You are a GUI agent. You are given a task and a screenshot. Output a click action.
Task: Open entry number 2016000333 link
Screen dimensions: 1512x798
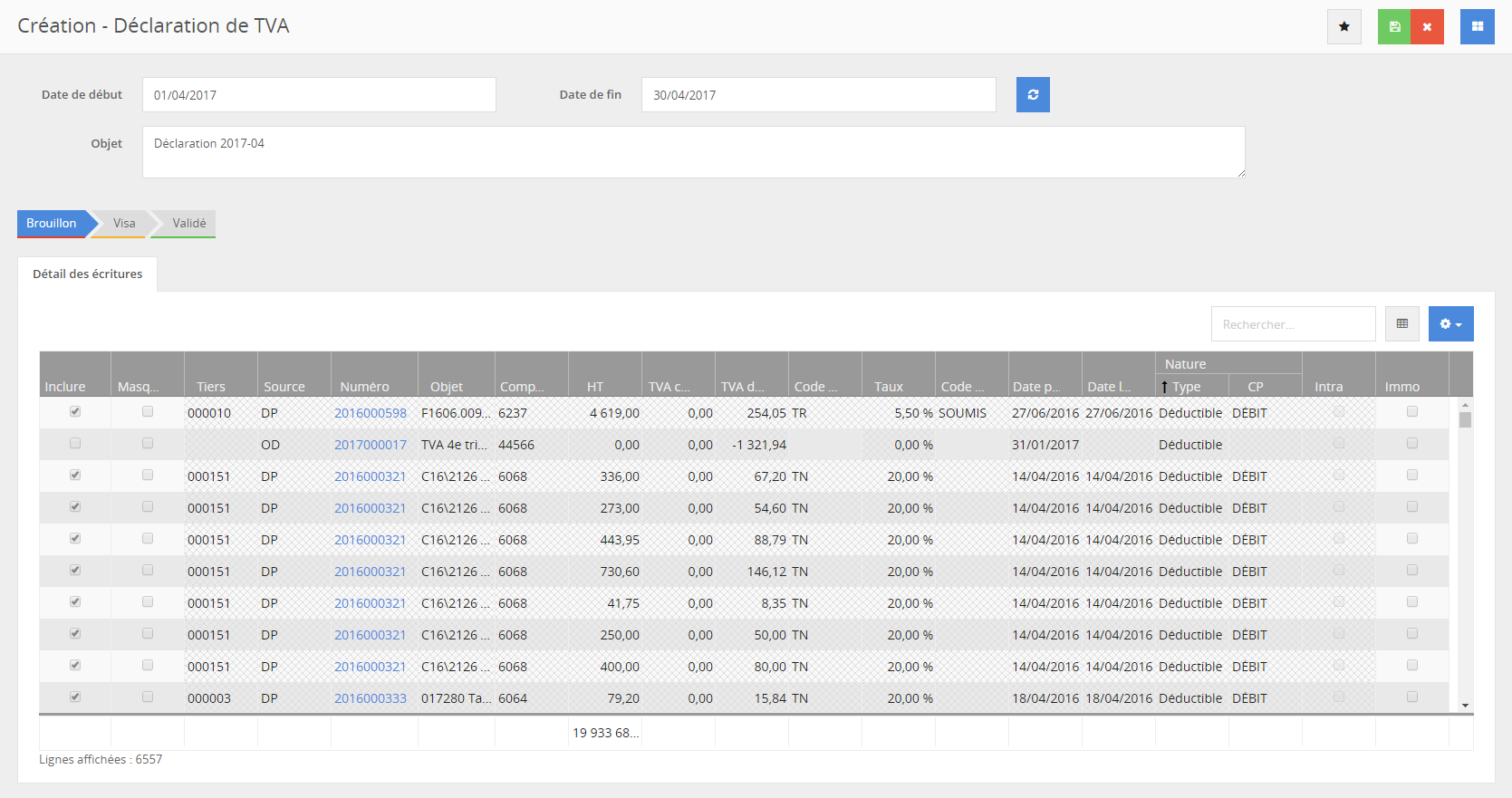(x=370, y=698)
